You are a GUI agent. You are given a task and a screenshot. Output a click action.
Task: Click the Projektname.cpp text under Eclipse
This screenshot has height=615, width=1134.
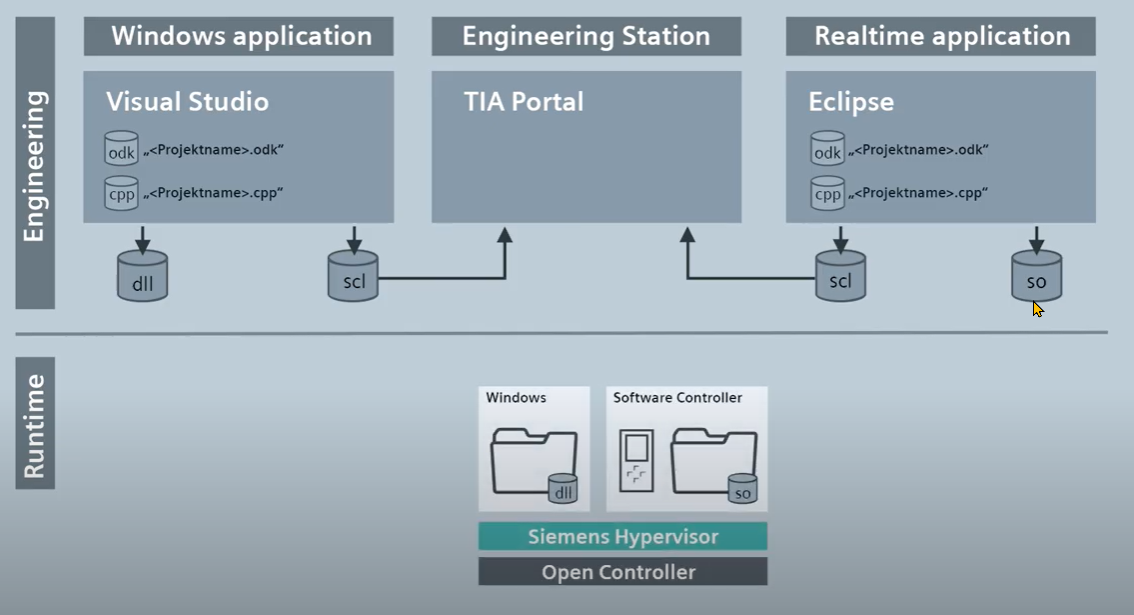pyautogui.click(x=918, y=193)
